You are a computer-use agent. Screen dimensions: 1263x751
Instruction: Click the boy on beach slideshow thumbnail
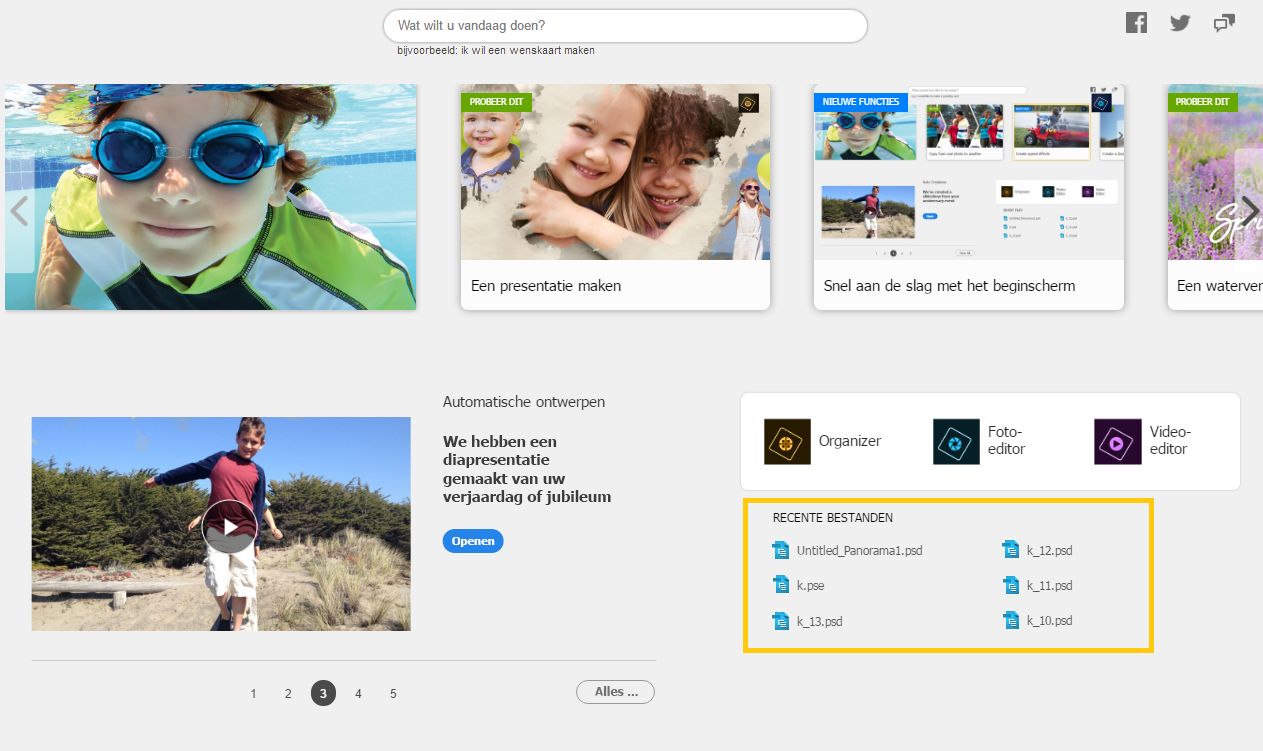221,524
